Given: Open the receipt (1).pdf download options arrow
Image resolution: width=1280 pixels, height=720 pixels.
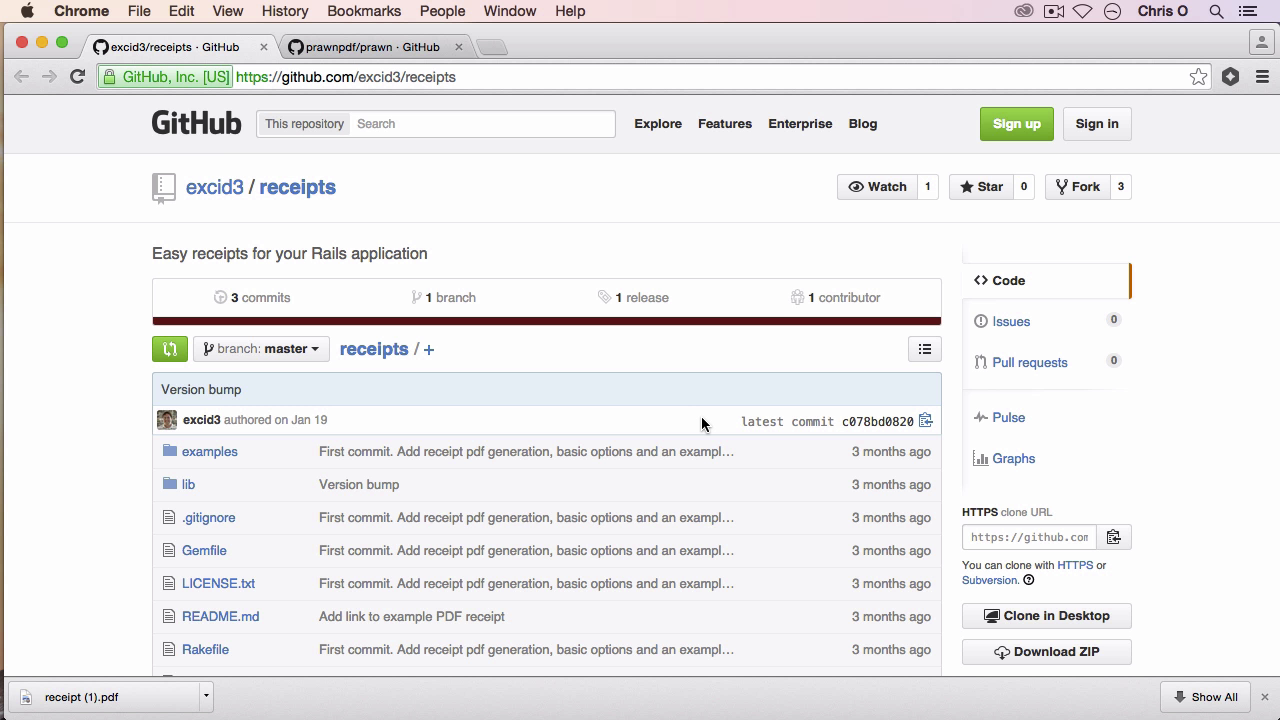Looking at the screenshot, I should coord(206,697).
